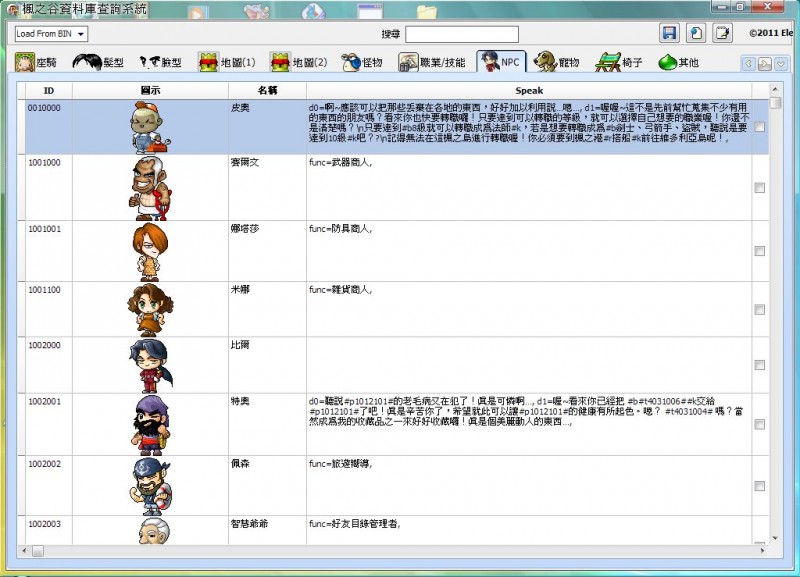Open the 寵物 pets tab

[557, 62]
